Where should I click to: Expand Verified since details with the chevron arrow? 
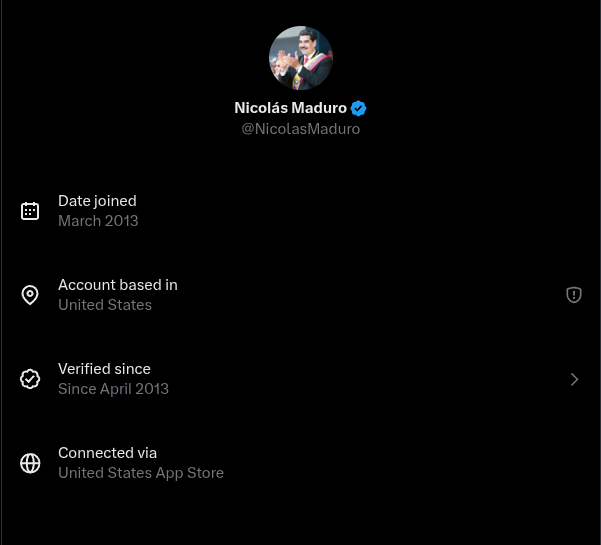click(x=574, y=379)
